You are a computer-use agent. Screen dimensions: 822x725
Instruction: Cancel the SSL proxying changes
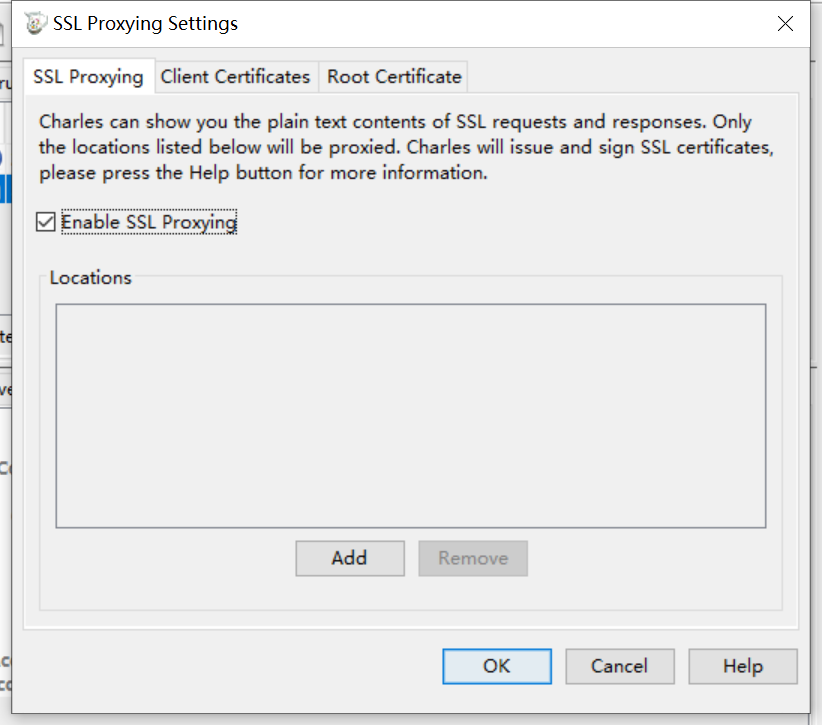pyautogui.click(x=620, y=666)
